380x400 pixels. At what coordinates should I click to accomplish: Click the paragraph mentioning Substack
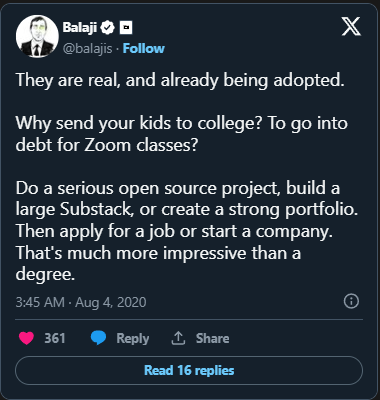point(187,231)
